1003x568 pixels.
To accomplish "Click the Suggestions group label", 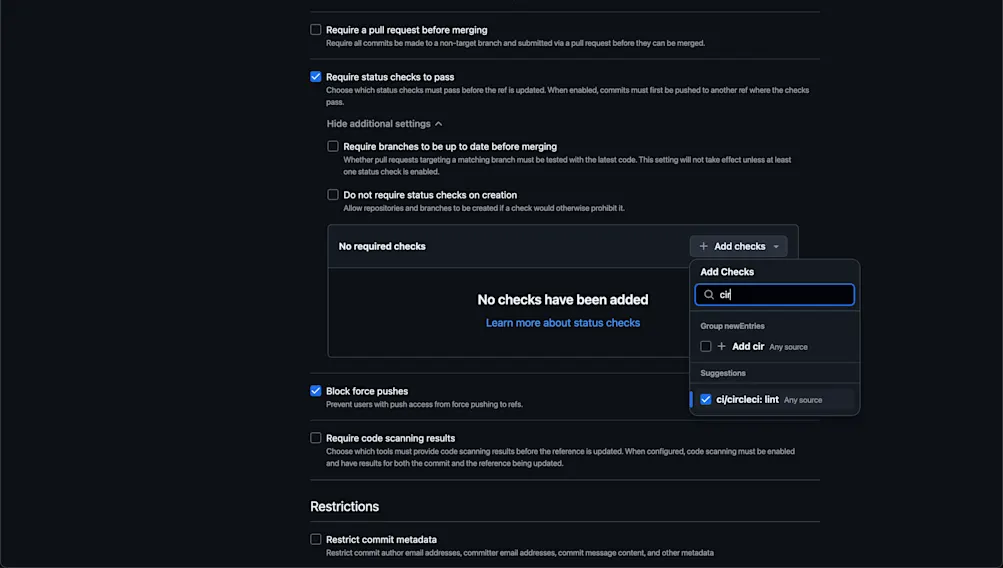I will pos(723,373).
